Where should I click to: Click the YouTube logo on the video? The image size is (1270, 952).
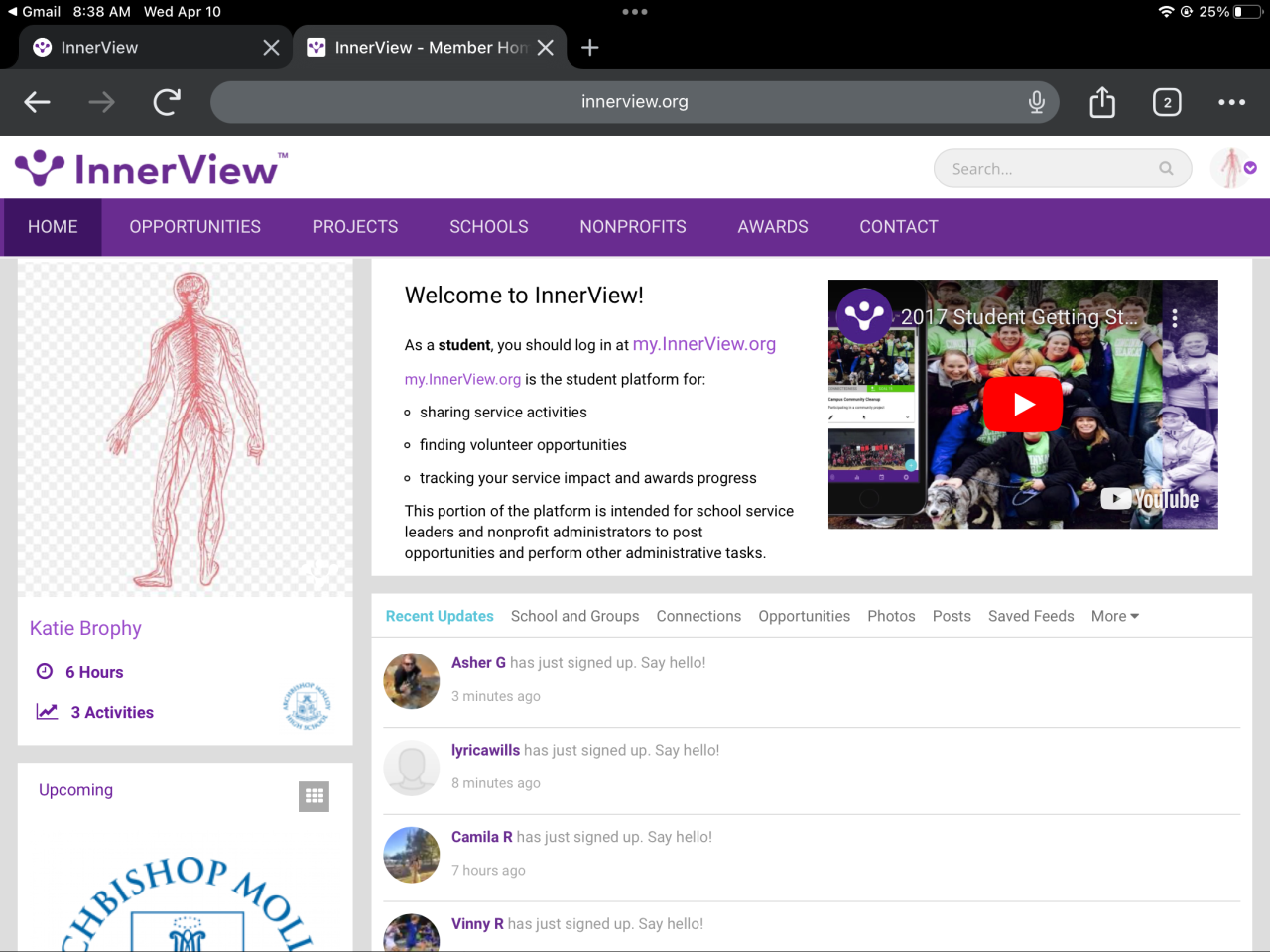(x=1151, y=499)
